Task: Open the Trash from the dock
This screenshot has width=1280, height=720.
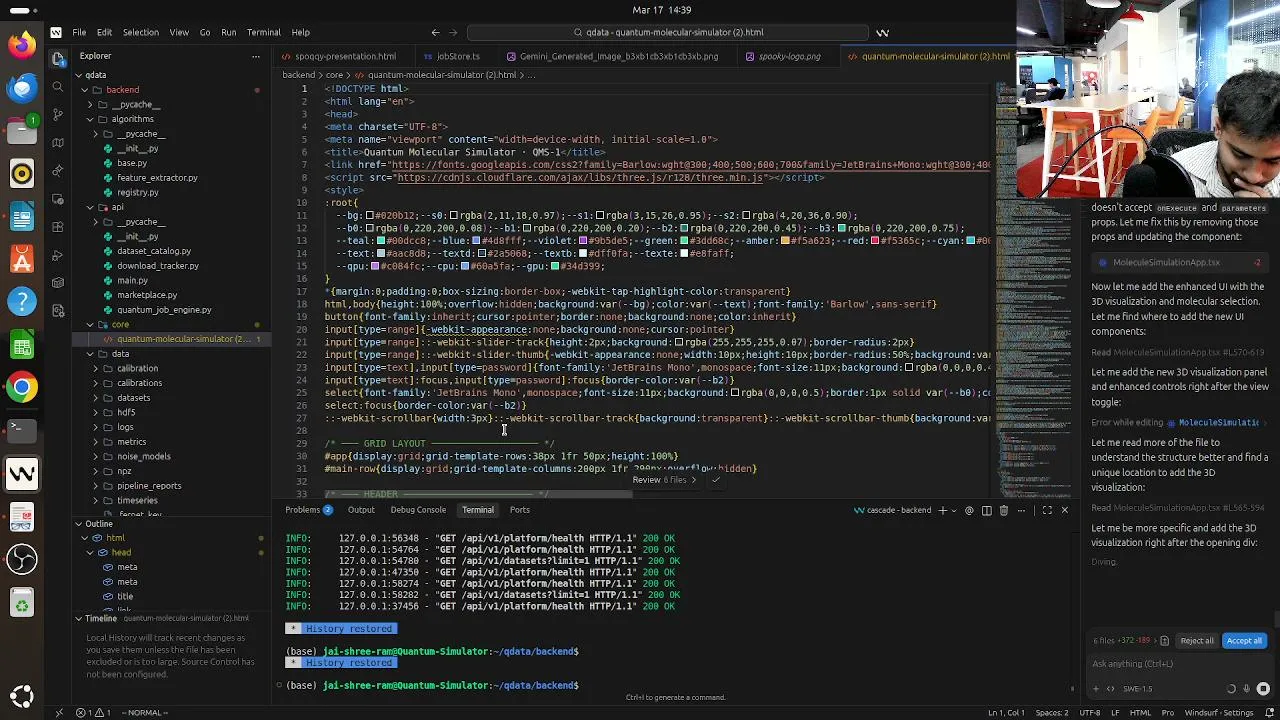Action: [21, 603]
